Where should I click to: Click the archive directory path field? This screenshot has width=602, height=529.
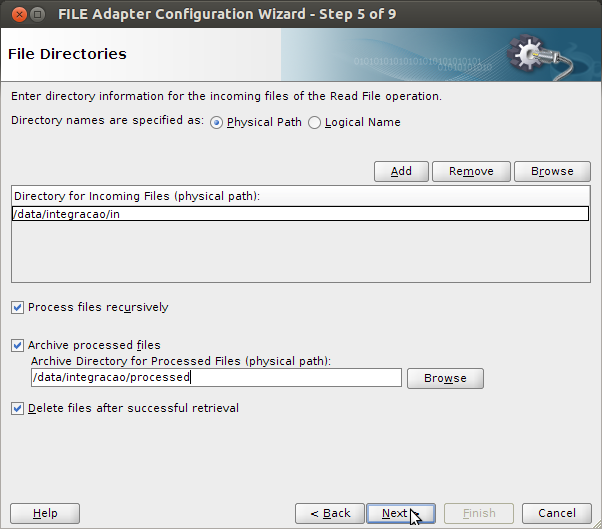click(216, 378)
